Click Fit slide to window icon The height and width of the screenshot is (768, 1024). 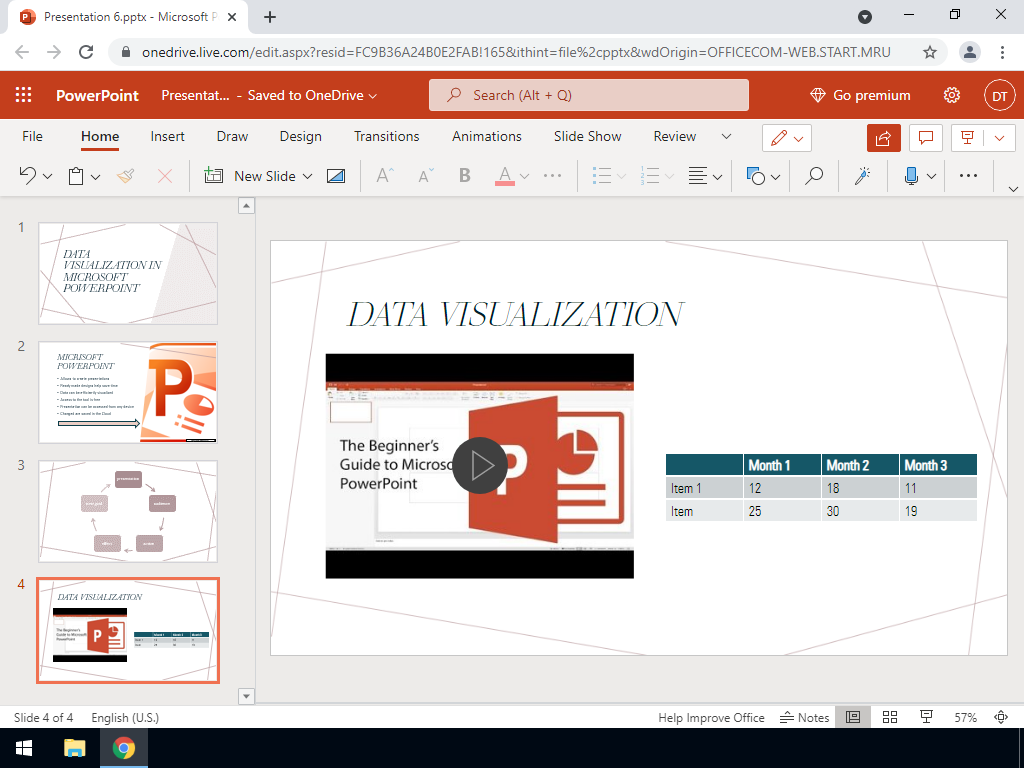[1001, 717]
